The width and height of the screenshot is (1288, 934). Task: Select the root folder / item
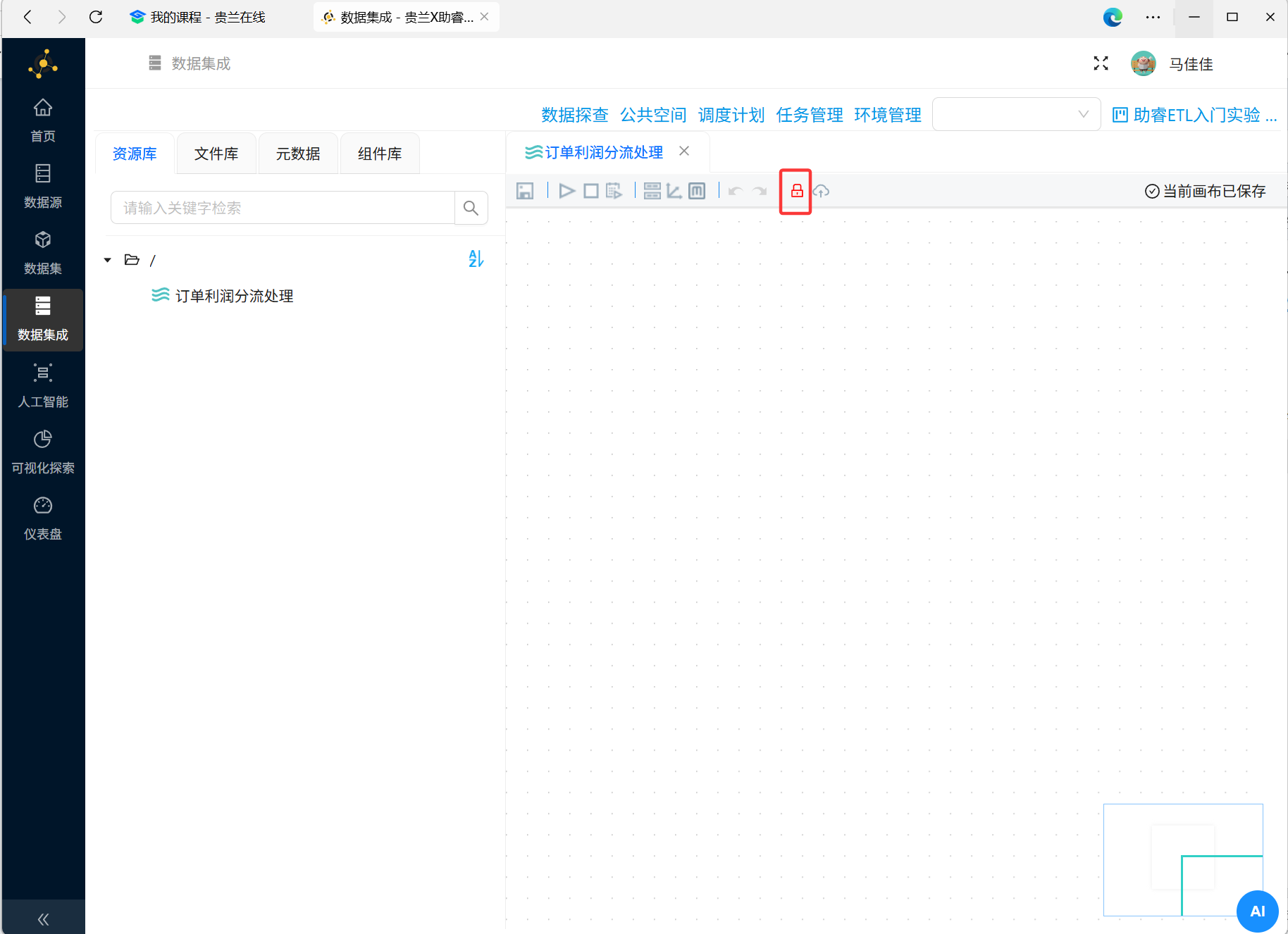(140, 260)
